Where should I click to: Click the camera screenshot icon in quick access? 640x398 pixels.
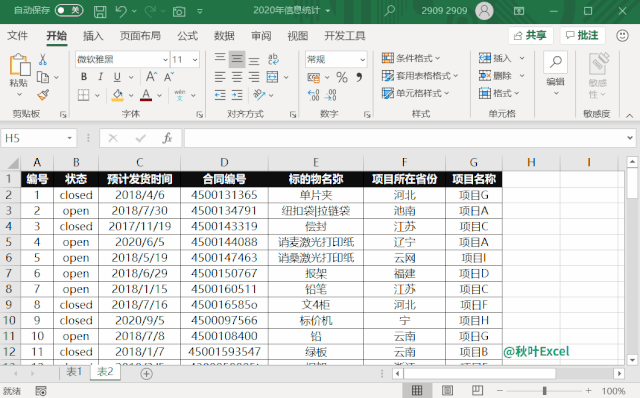pos(179,11)
